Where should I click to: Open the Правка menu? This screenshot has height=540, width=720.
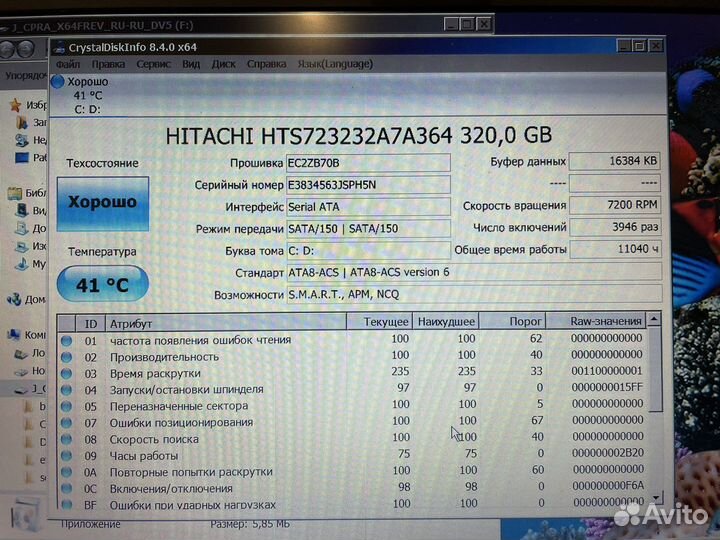108,64
